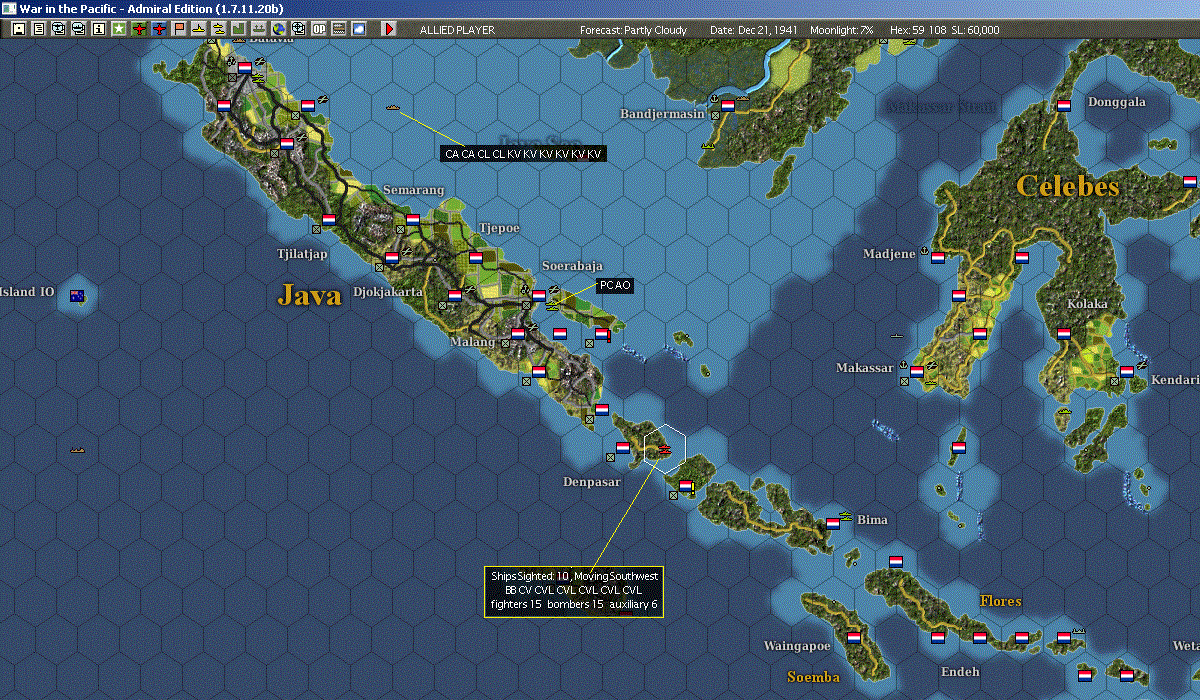Select the task force icon north of Java
Image resolution: width=1200 pixels, height=700 pixels.
(392, 107)
